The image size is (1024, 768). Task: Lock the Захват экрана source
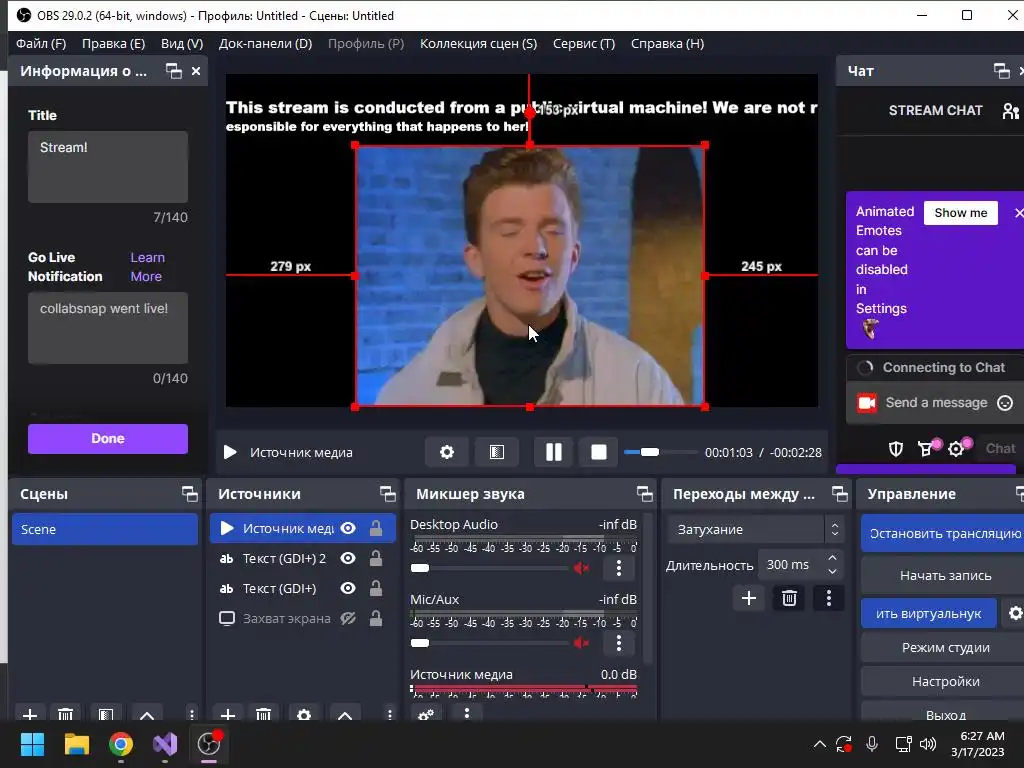(x=376, y=618)
